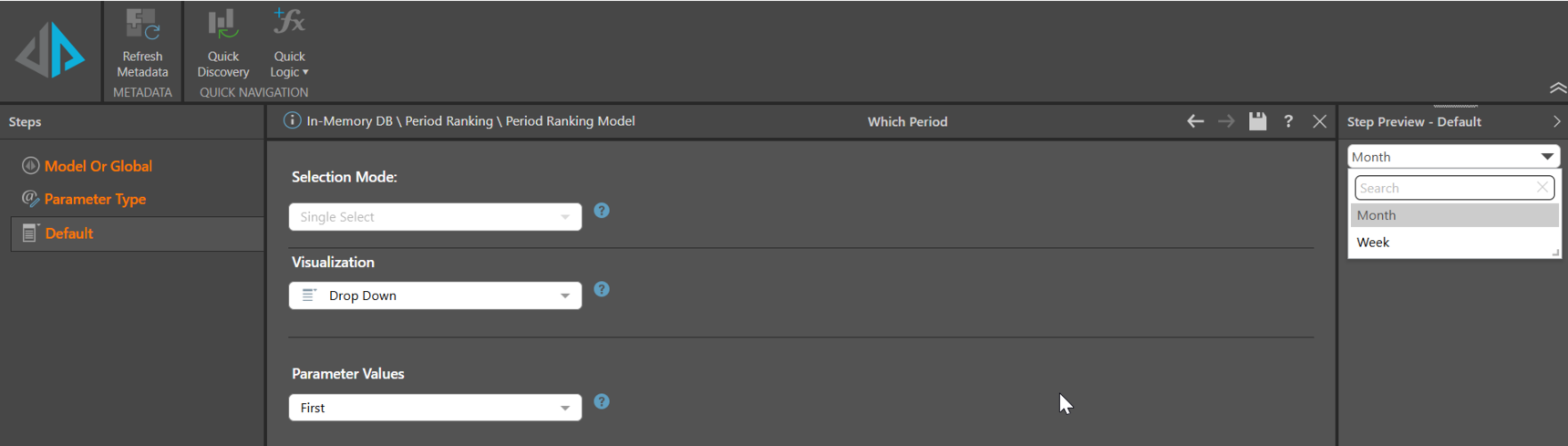Collapse the Month dropdown in Step Preview
Viewport: 1568px width, 446px height.
click(x=1546, y=157)
